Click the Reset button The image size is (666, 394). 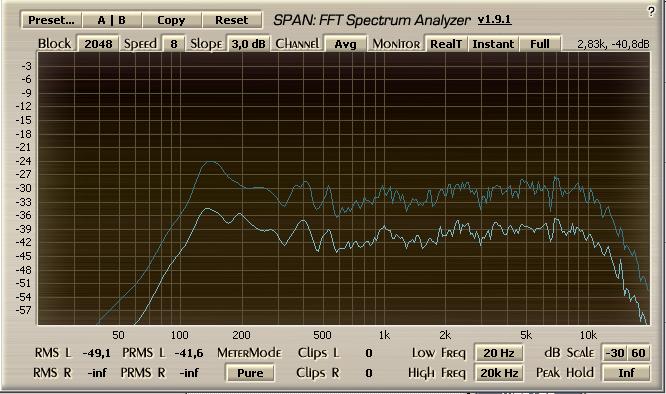point(231,20)
